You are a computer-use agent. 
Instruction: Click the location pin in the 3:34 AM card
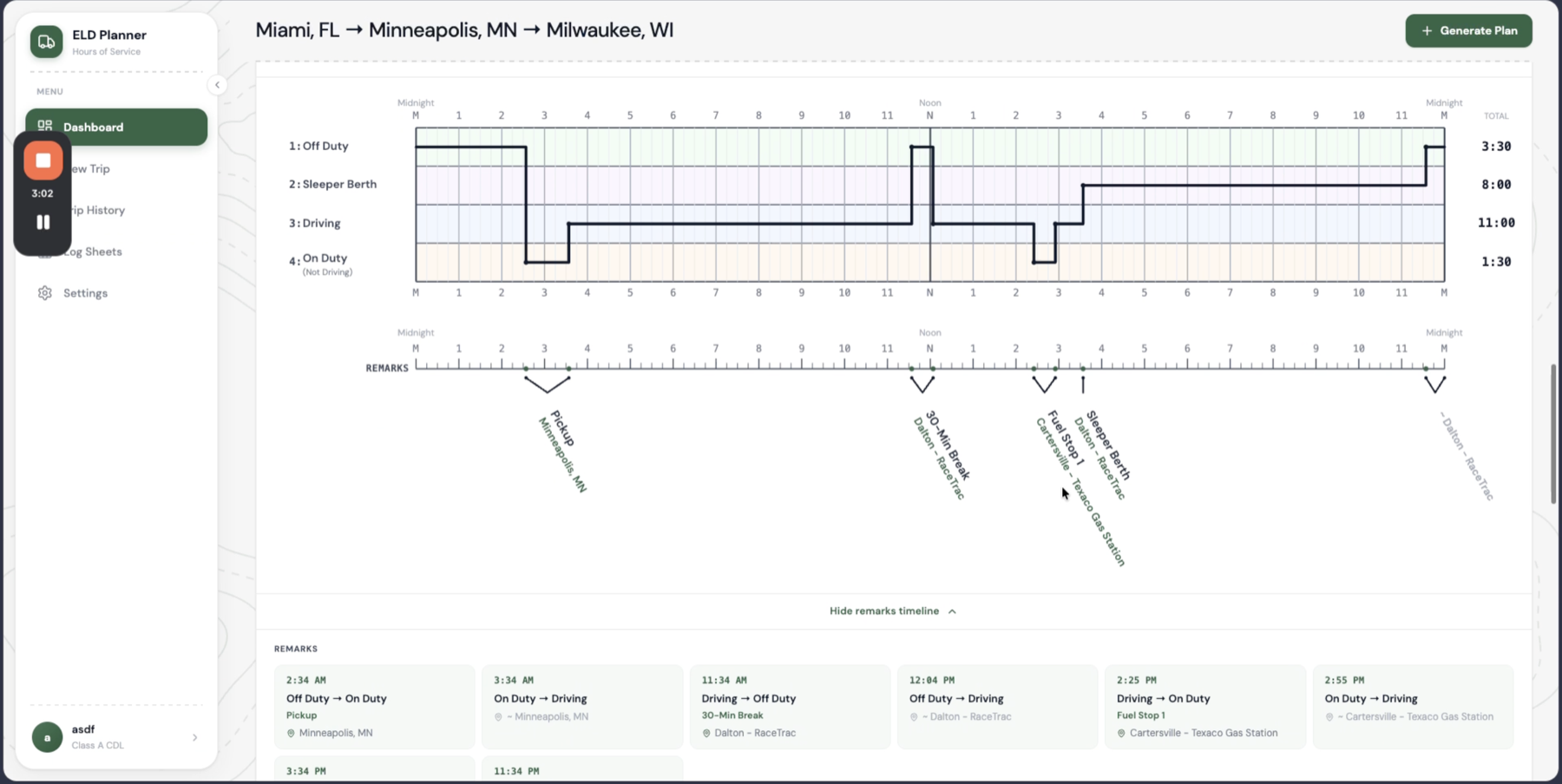[498, 717]
